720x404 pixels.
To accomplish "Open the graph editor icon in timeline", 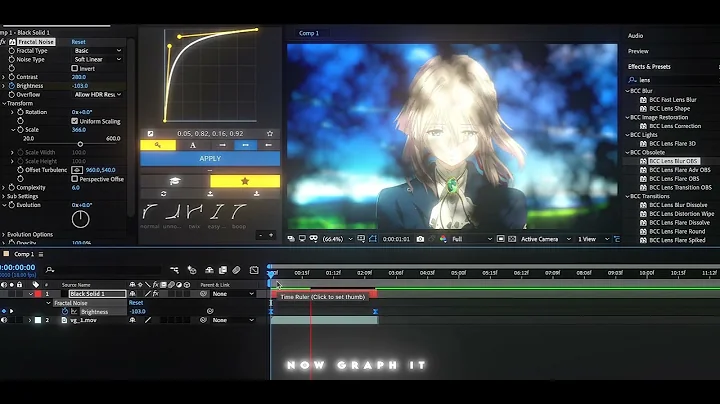I will pos(254,270).
